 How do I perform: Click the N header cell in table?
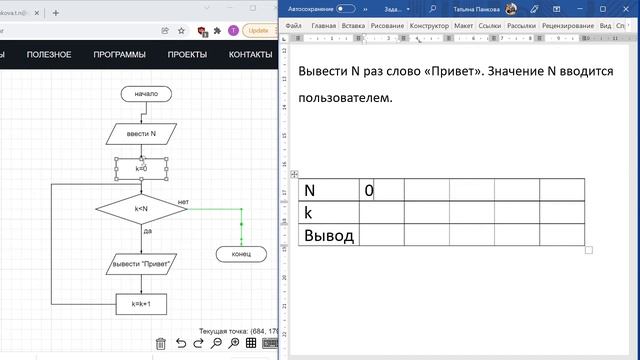pyautogui.click(x=329, y=190)
